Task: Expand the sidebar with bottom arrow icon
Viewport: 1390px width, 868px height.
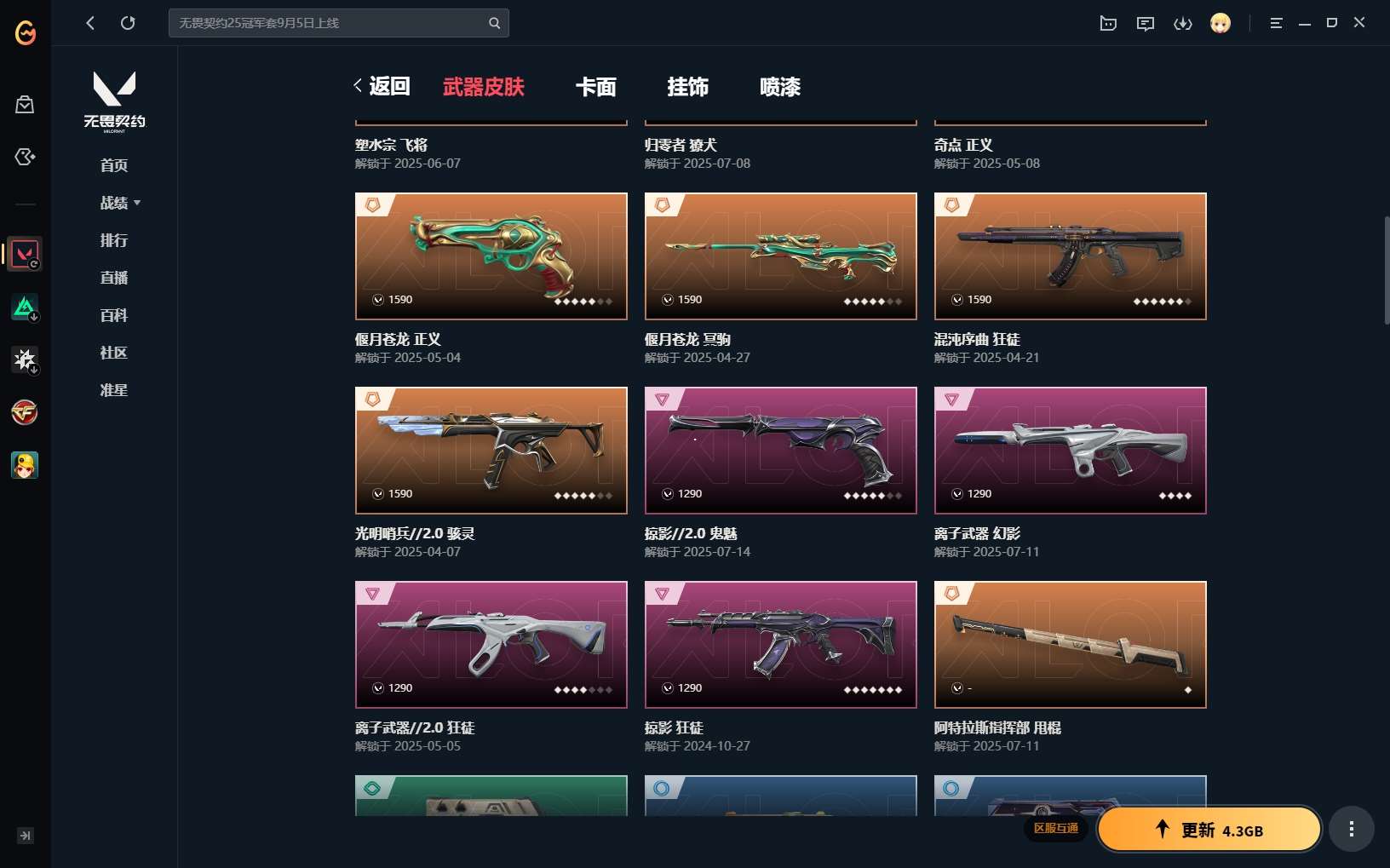Action: tap(26, 836)
